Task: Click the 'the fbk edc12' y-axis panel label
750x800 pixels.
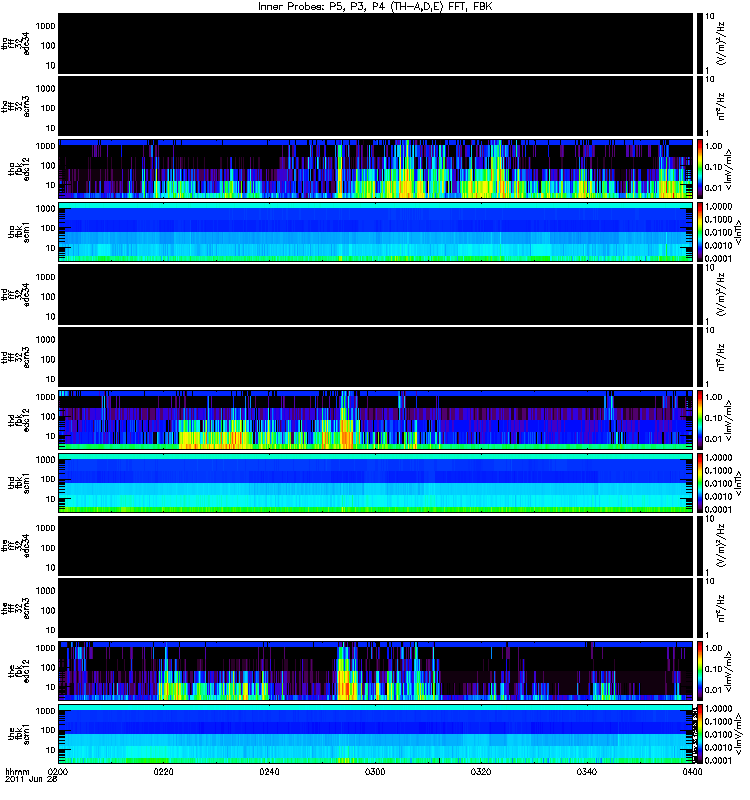Action: [x=19, y=671]
